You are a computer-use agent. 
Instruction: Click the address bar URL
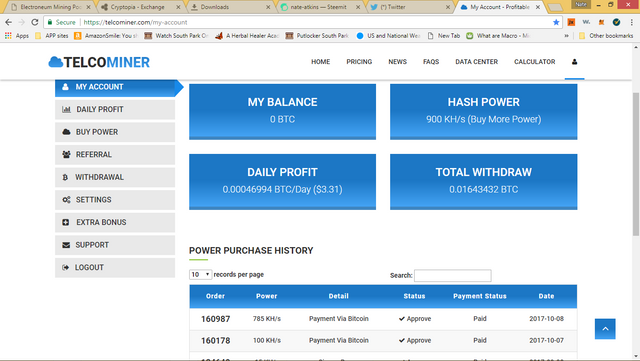[x=135, y=22]
